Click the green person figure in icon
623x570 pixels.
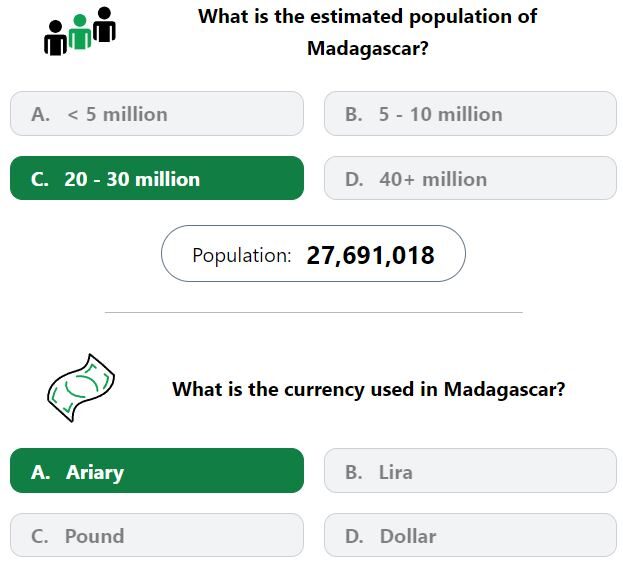(80, 32)
